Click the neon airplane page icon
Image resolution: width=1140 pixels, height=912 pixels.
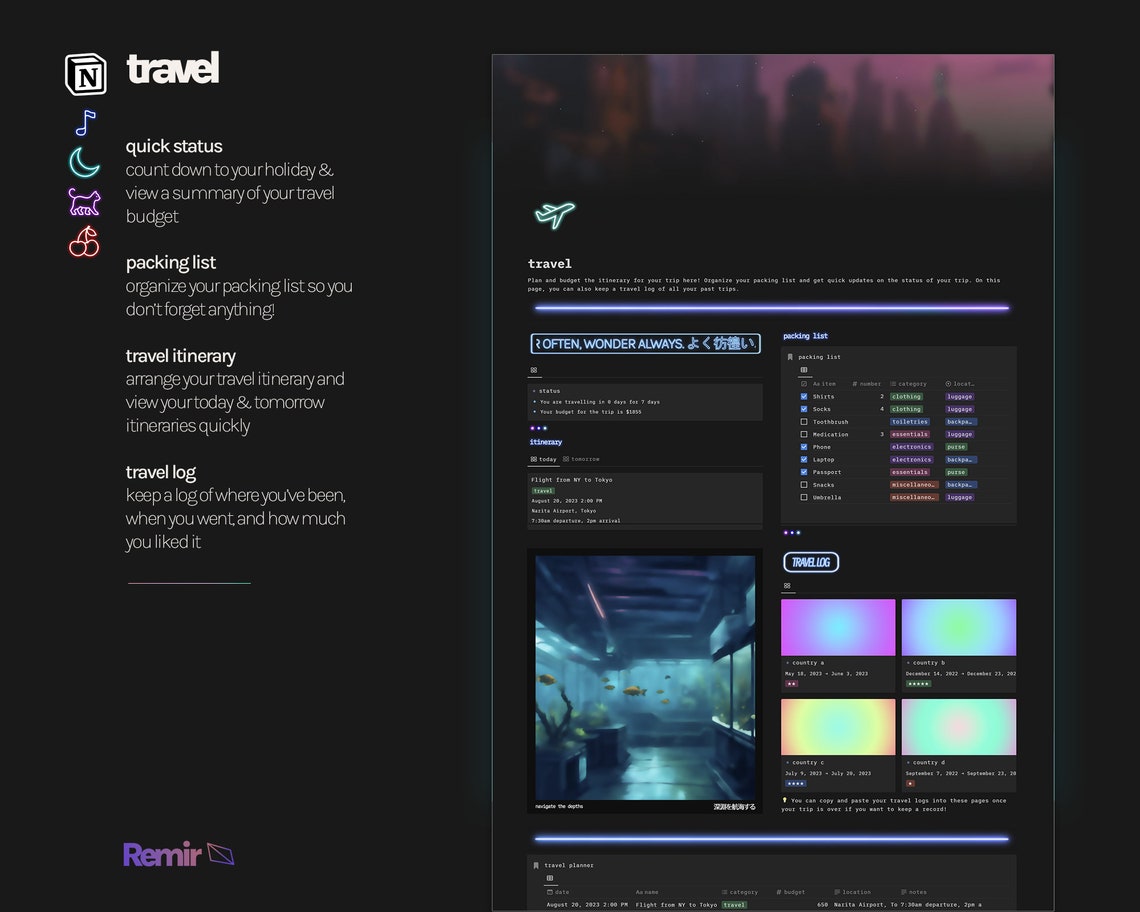tap(555, 215)
